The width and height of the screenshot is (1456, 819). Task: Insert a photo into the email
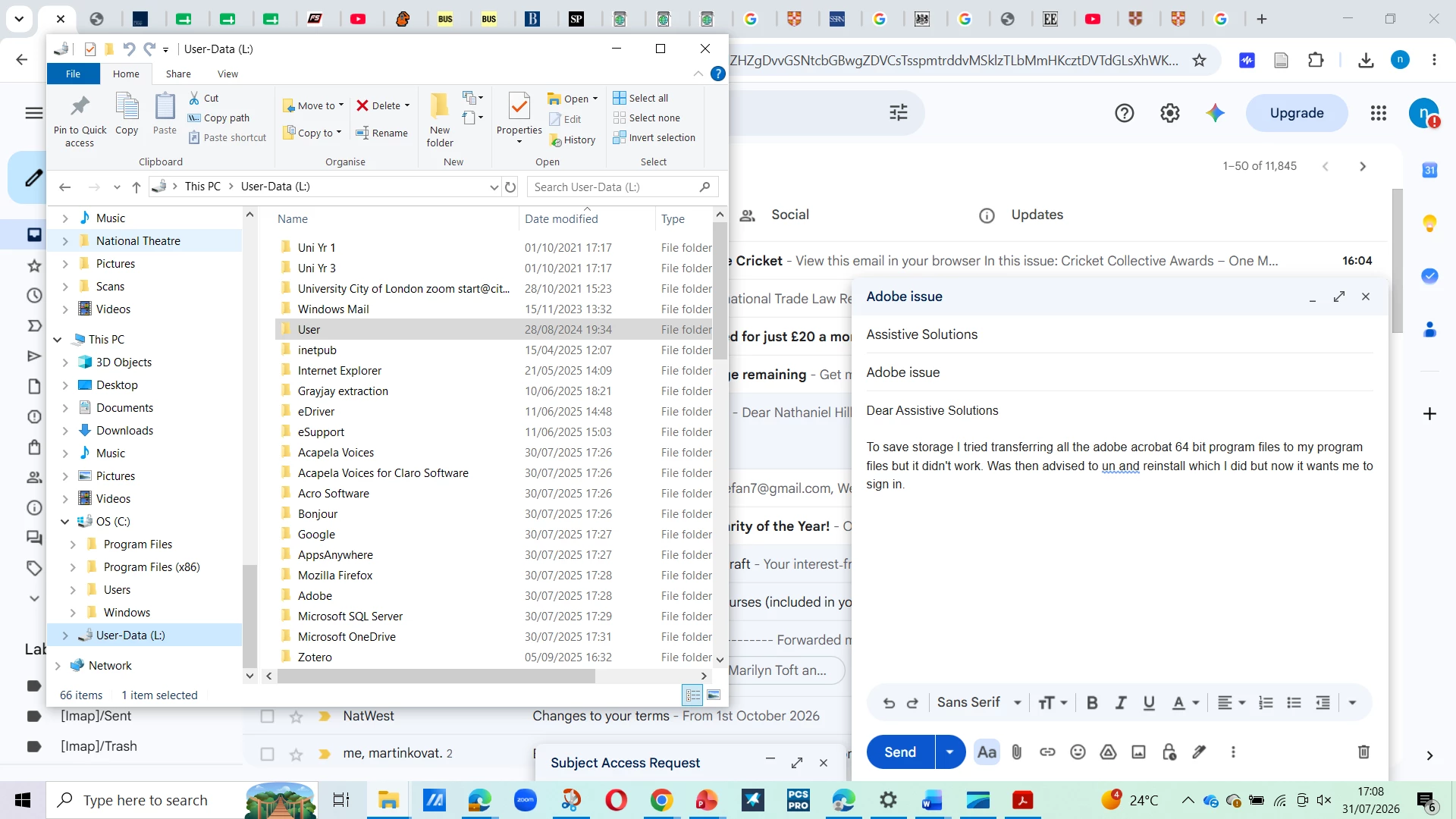(1138, 752)
